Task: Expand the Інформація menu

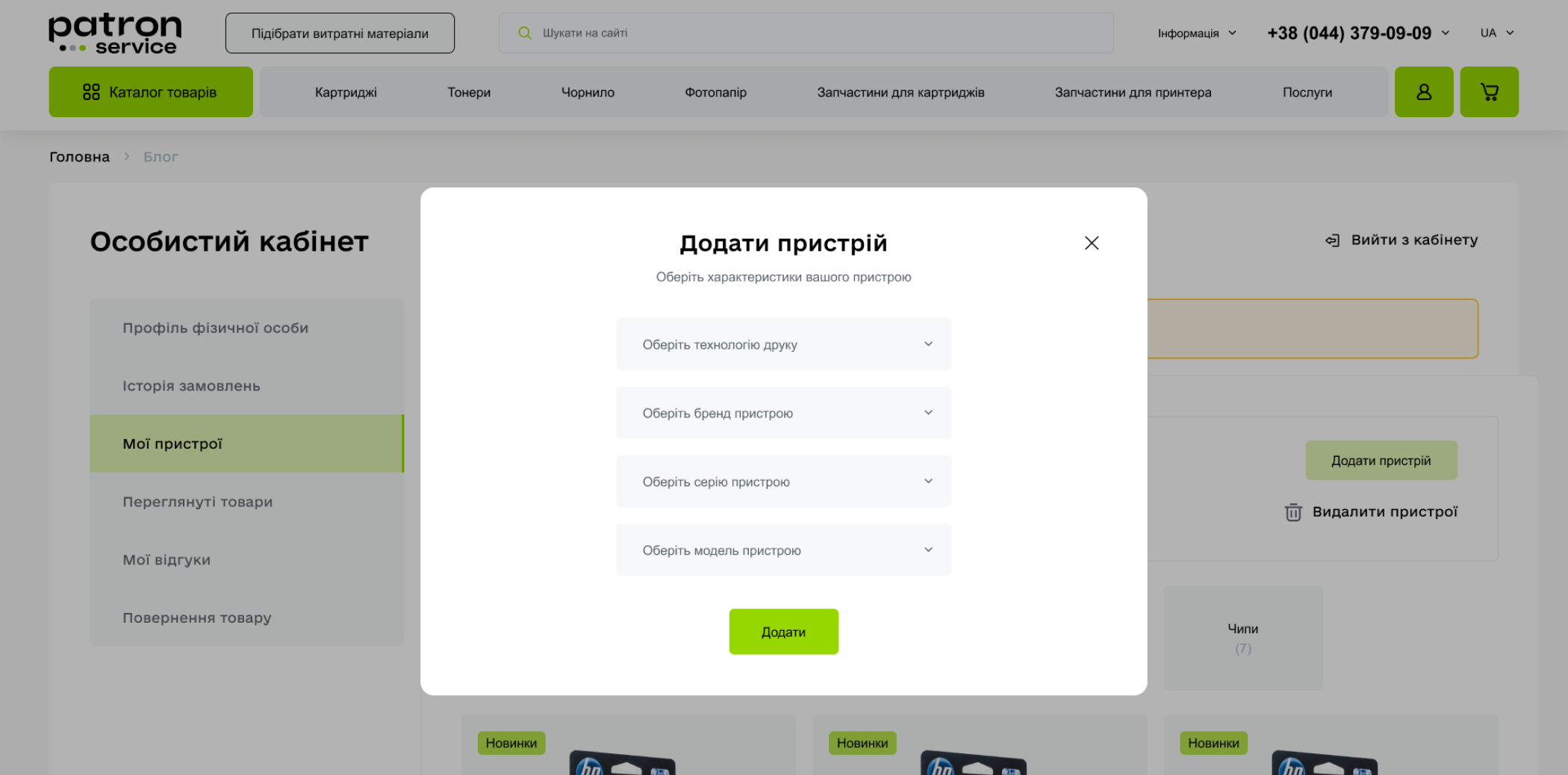Action: coord(1196,34)
